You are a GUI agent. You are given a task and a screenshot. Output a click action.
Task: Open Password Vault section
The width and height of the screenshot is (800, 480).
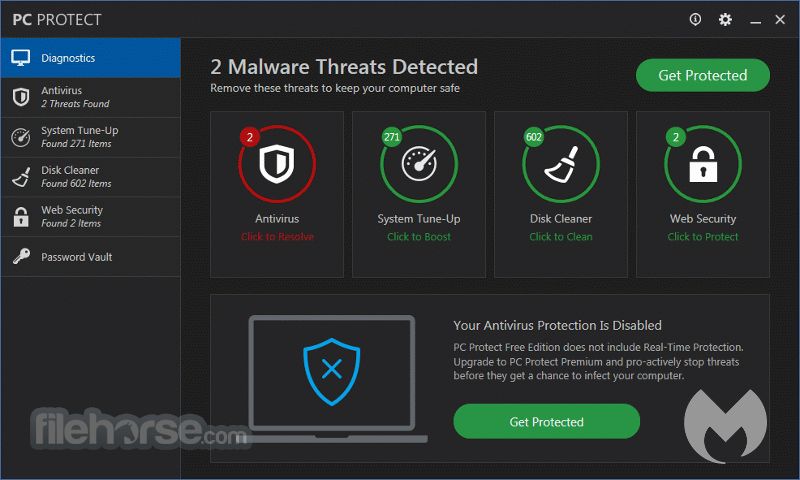coord(90,257)
